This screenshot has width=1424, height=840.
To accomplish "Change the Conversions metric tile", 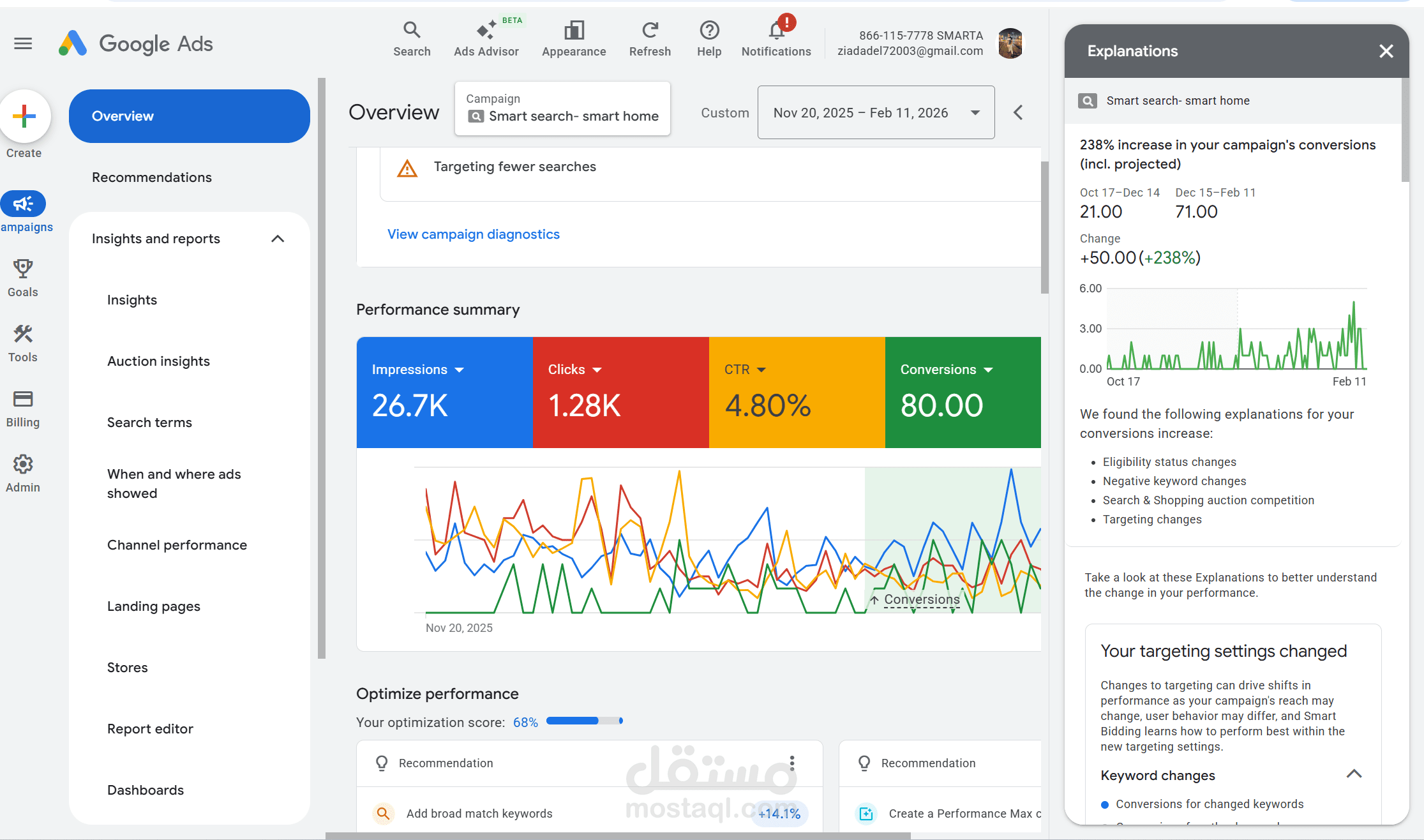I will [988, 370].
